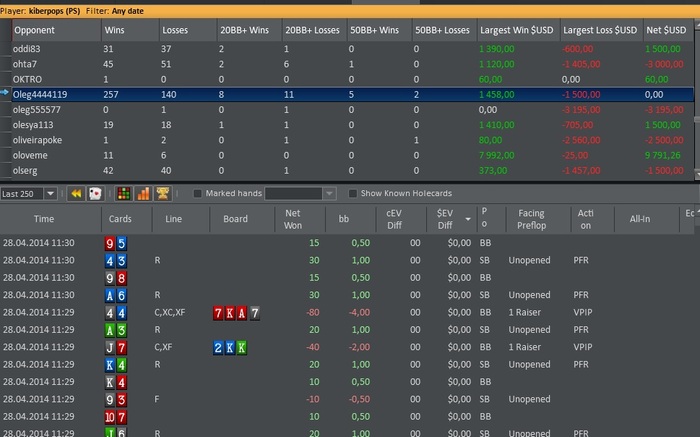Image resolution: width=700 pixels, height=437 pixels.
Task: Sort by 50BB+ Wins column header
Action: pos(379,30)
